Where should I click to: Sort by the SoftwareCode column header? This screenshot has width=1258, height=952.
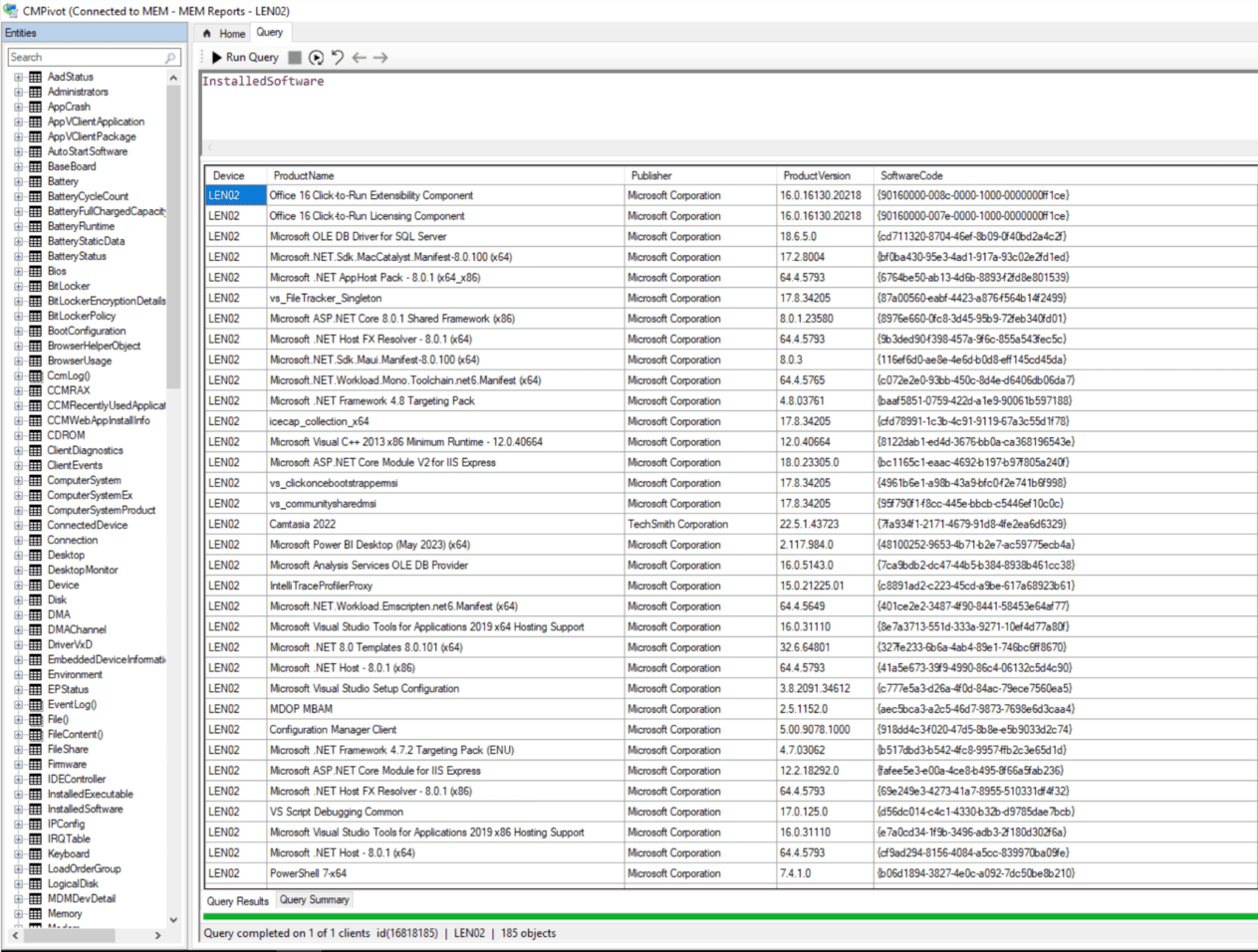(x=1066, y=175)
